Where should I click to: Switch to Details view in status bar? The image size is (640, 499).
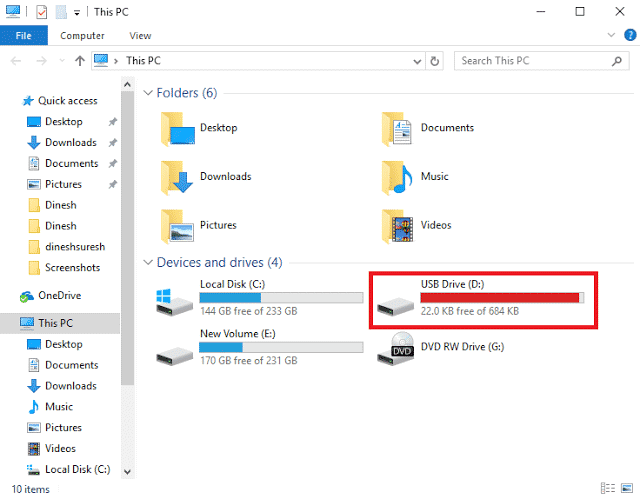point(608,488)
